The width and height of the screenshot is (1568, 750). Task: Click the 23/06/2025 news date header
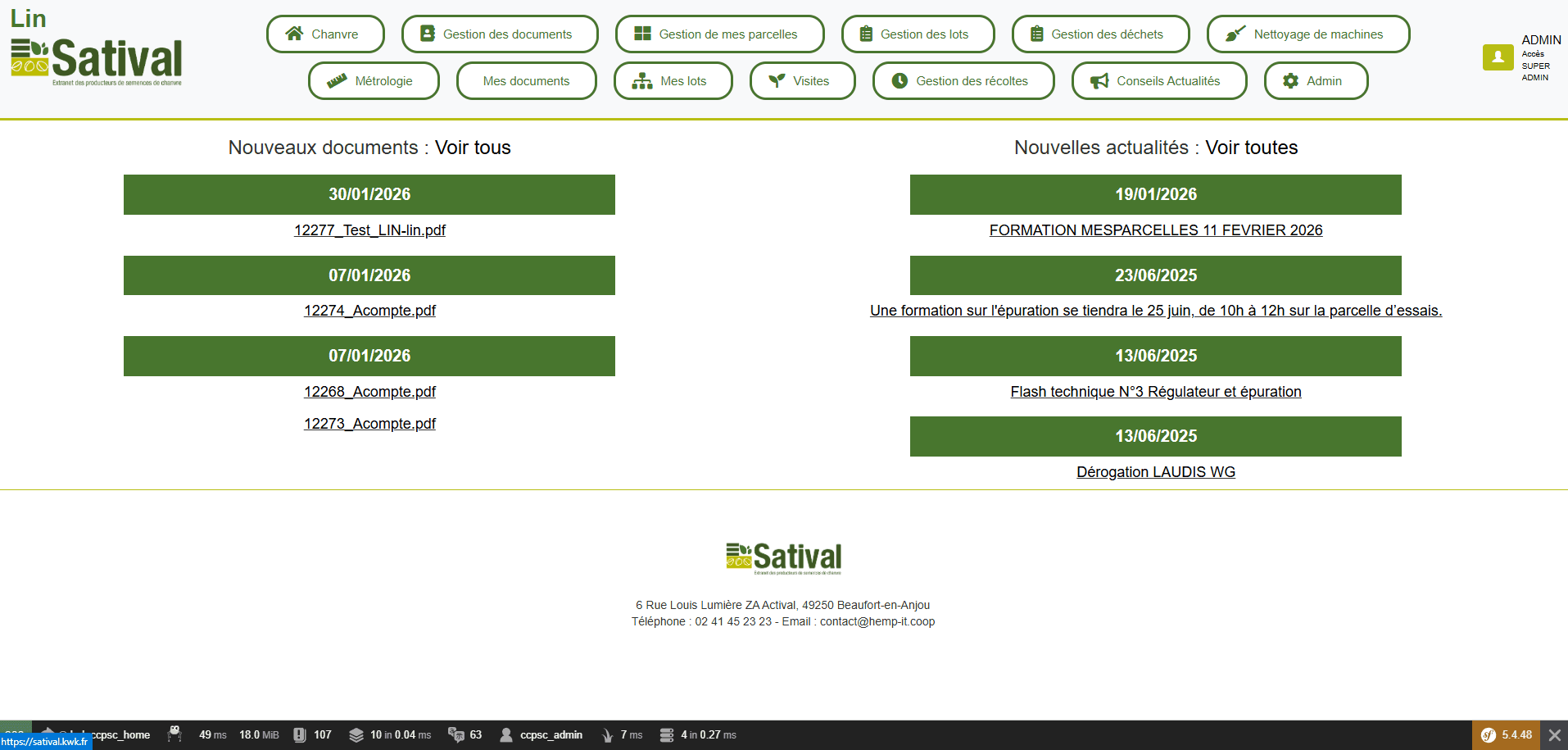click(1156, 275)
